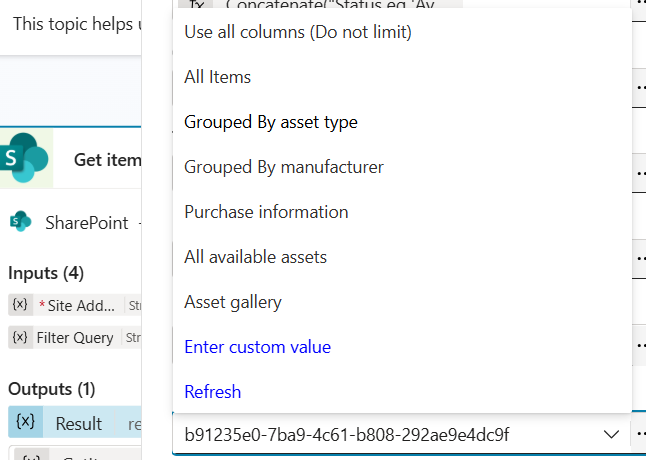
Task: Click the GUID value in the combo box
Action: point(347,435)
